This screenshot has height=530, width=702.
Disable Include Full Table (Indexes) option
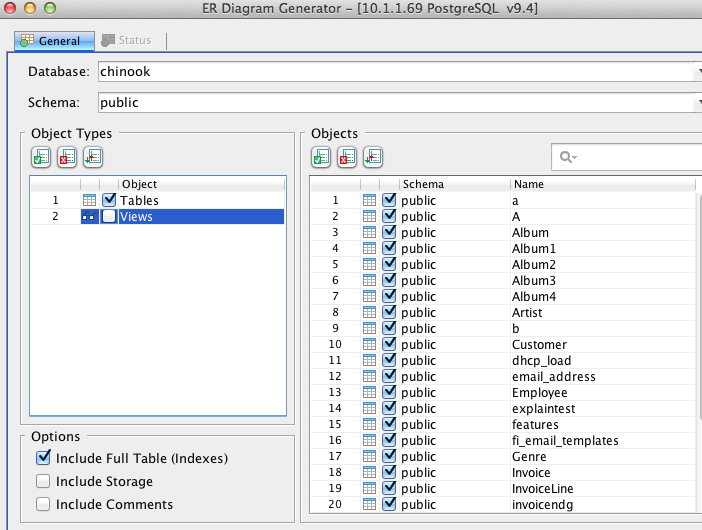tap(43, 457)
